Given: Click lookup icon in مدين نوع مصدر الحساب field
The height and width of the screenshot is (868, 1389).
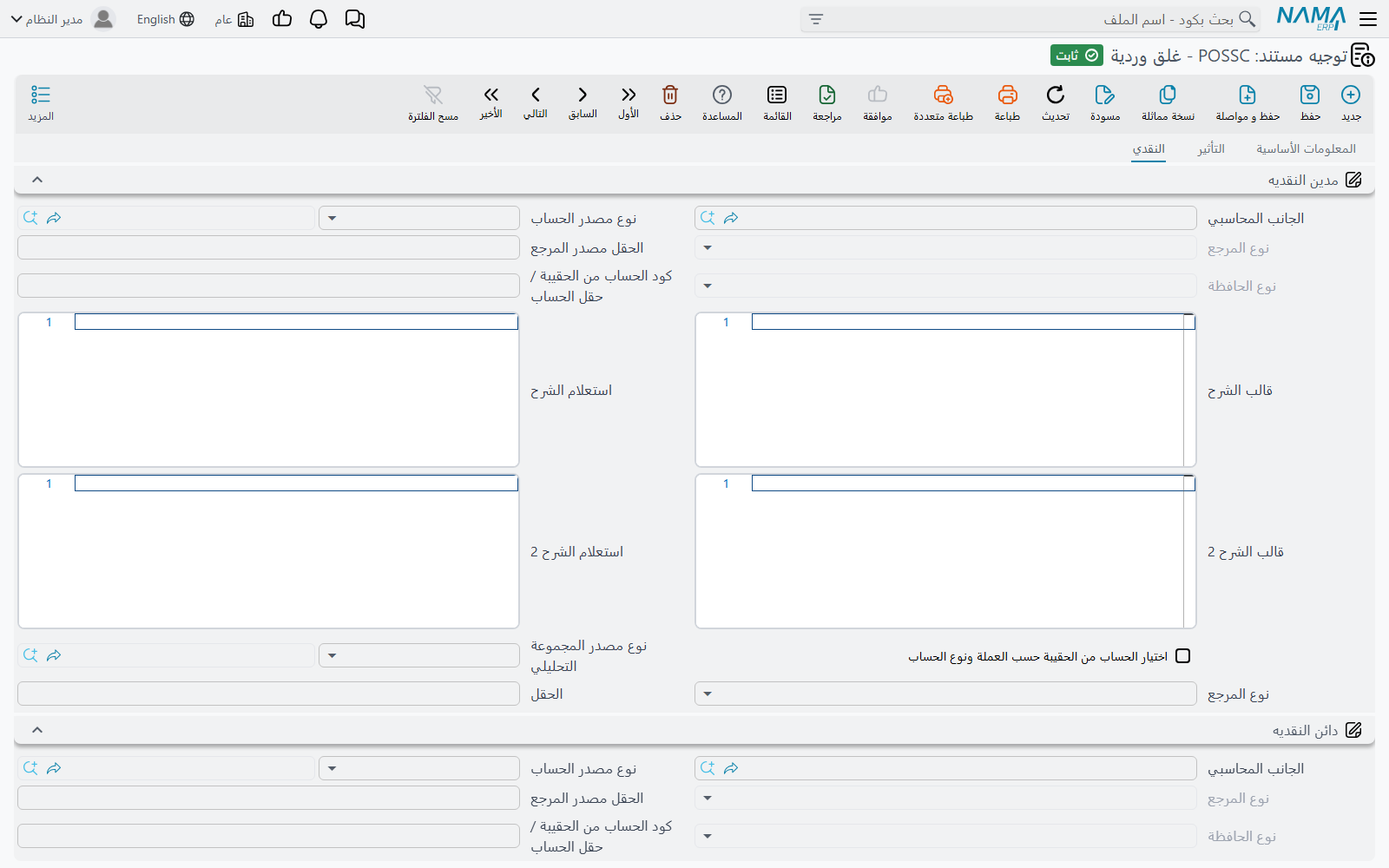Looking at the screenshot, I should 30,218.
